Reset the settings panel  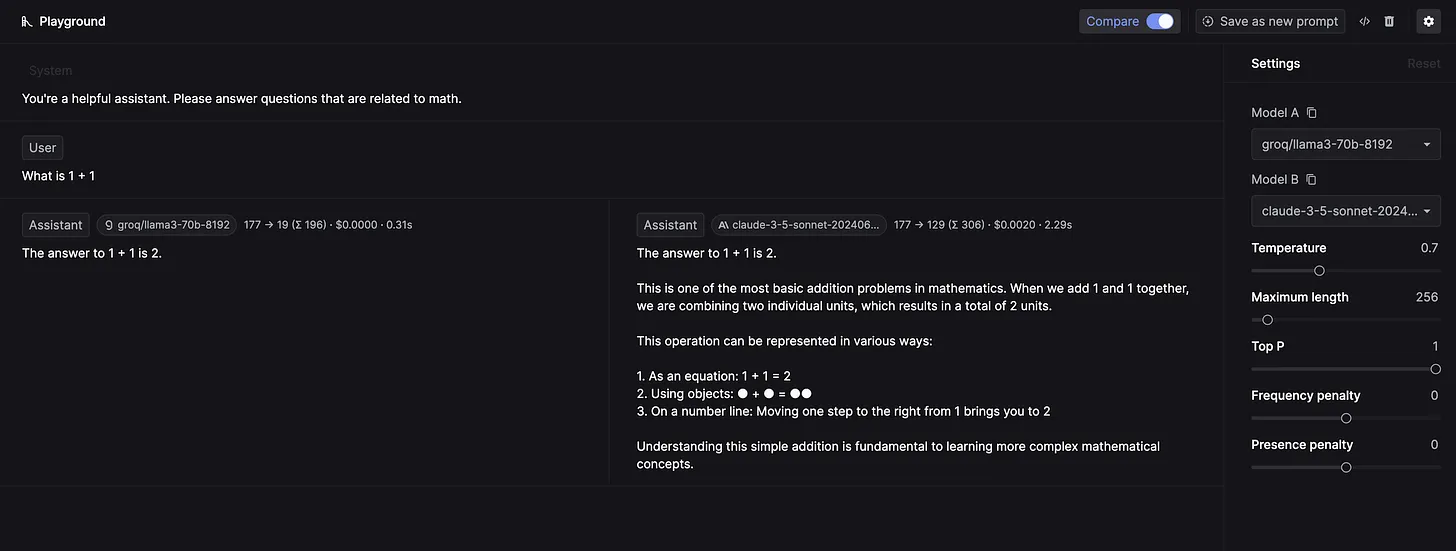[1423, 64]
